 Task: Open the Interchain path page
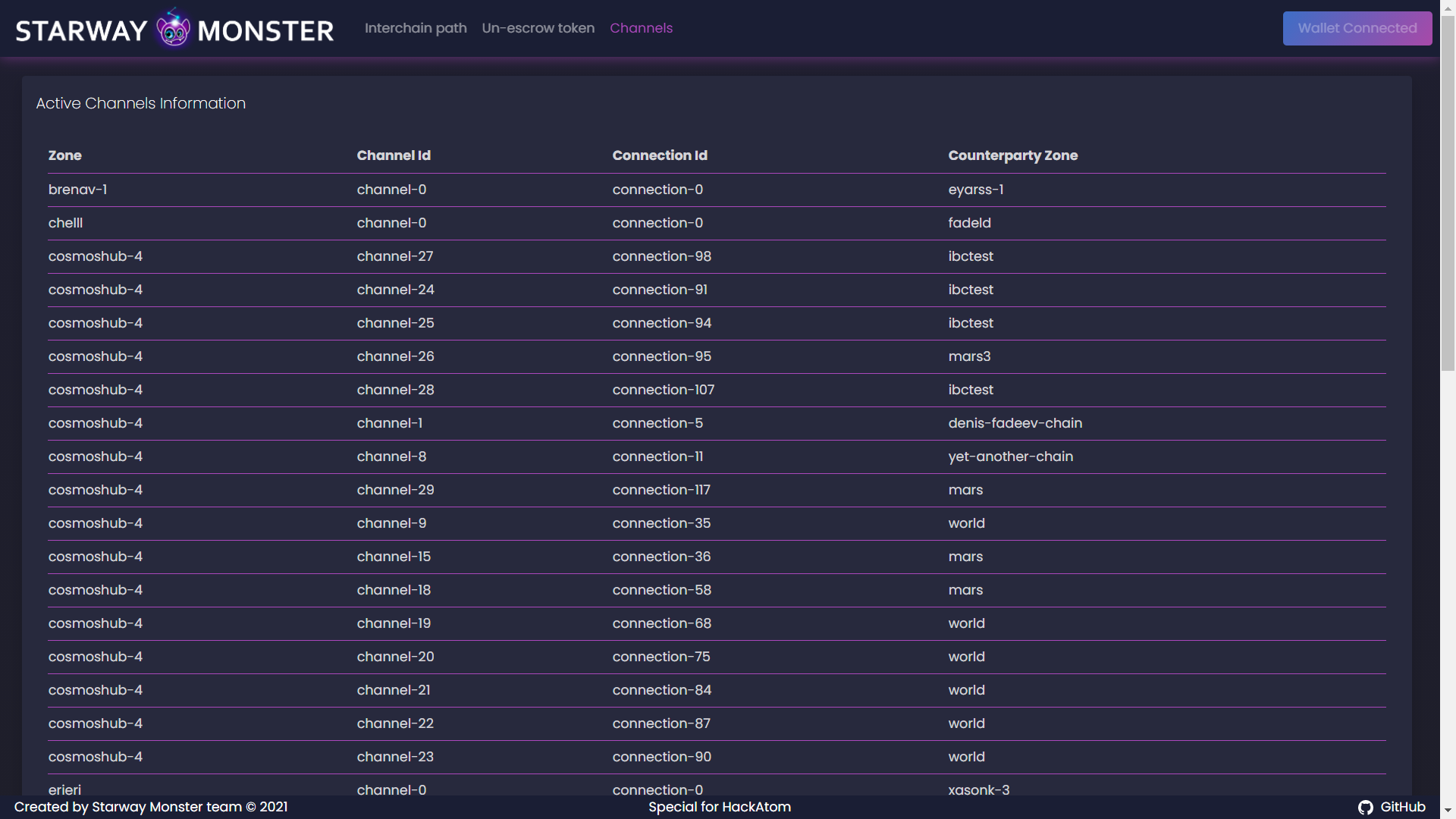click(x=416, y=28)
